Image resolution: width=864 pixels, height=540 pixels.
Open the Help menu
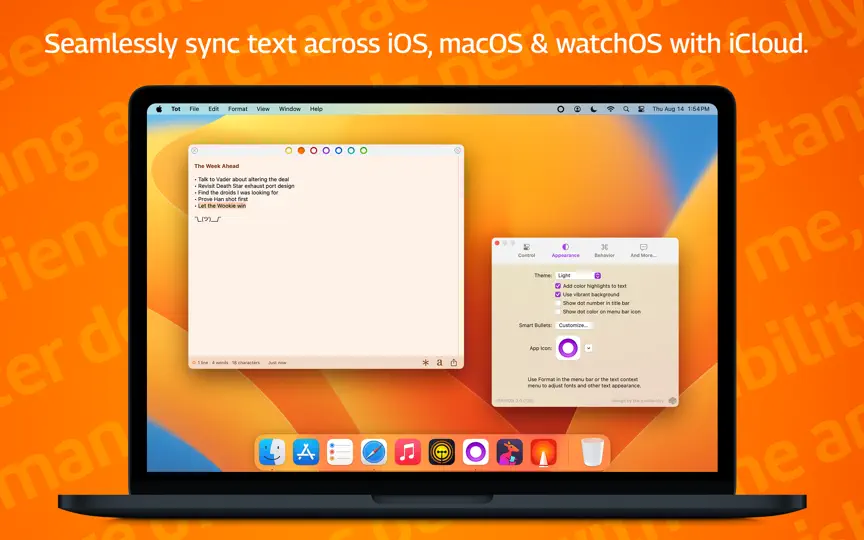(316, 109)
